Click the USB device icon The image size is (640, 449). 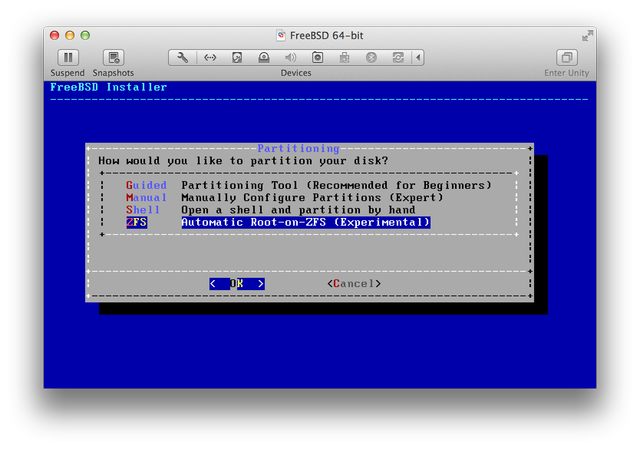(x=344, y=58)
